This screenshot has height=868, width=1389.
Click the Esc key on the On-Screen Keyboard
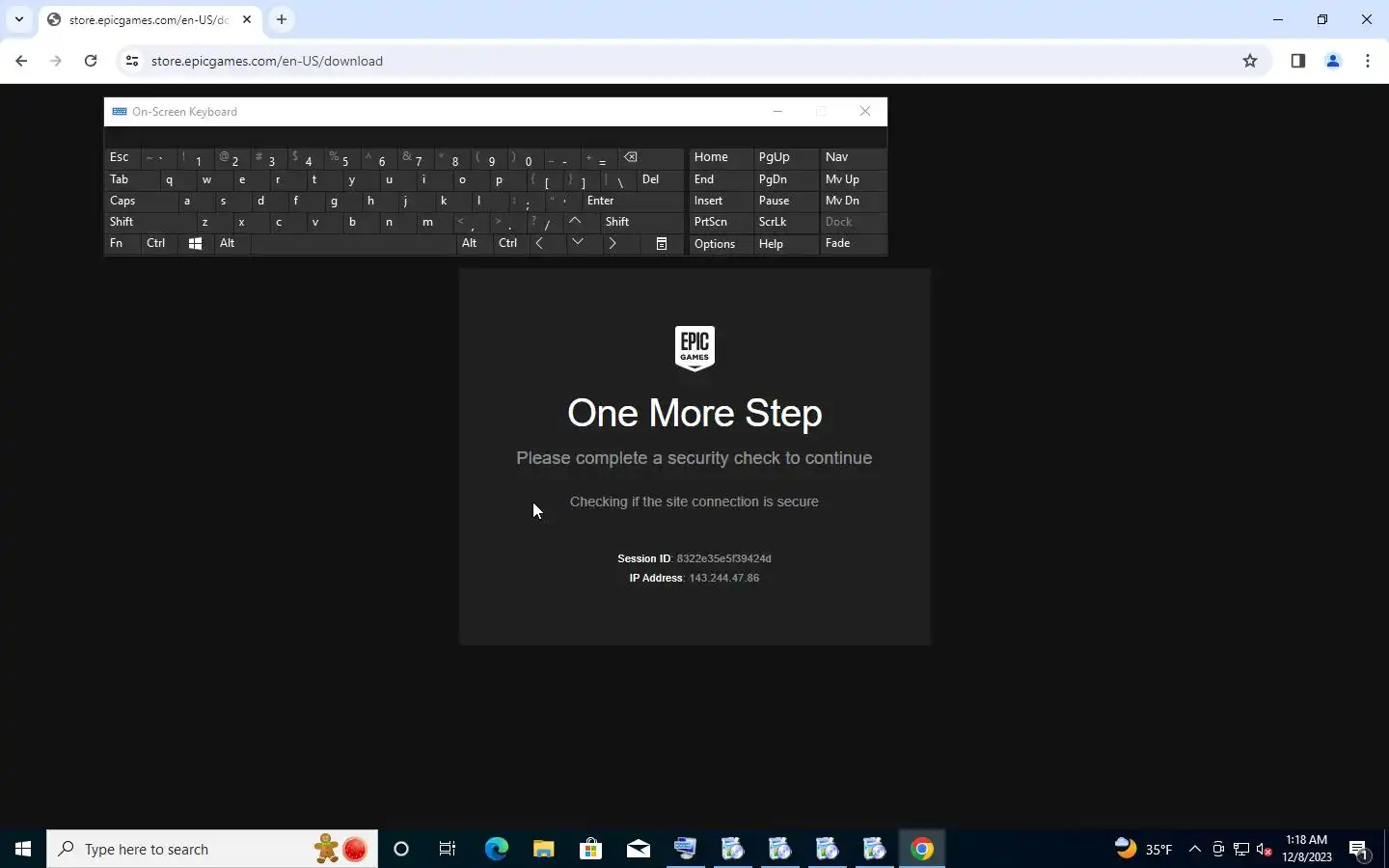pos(123,157)
